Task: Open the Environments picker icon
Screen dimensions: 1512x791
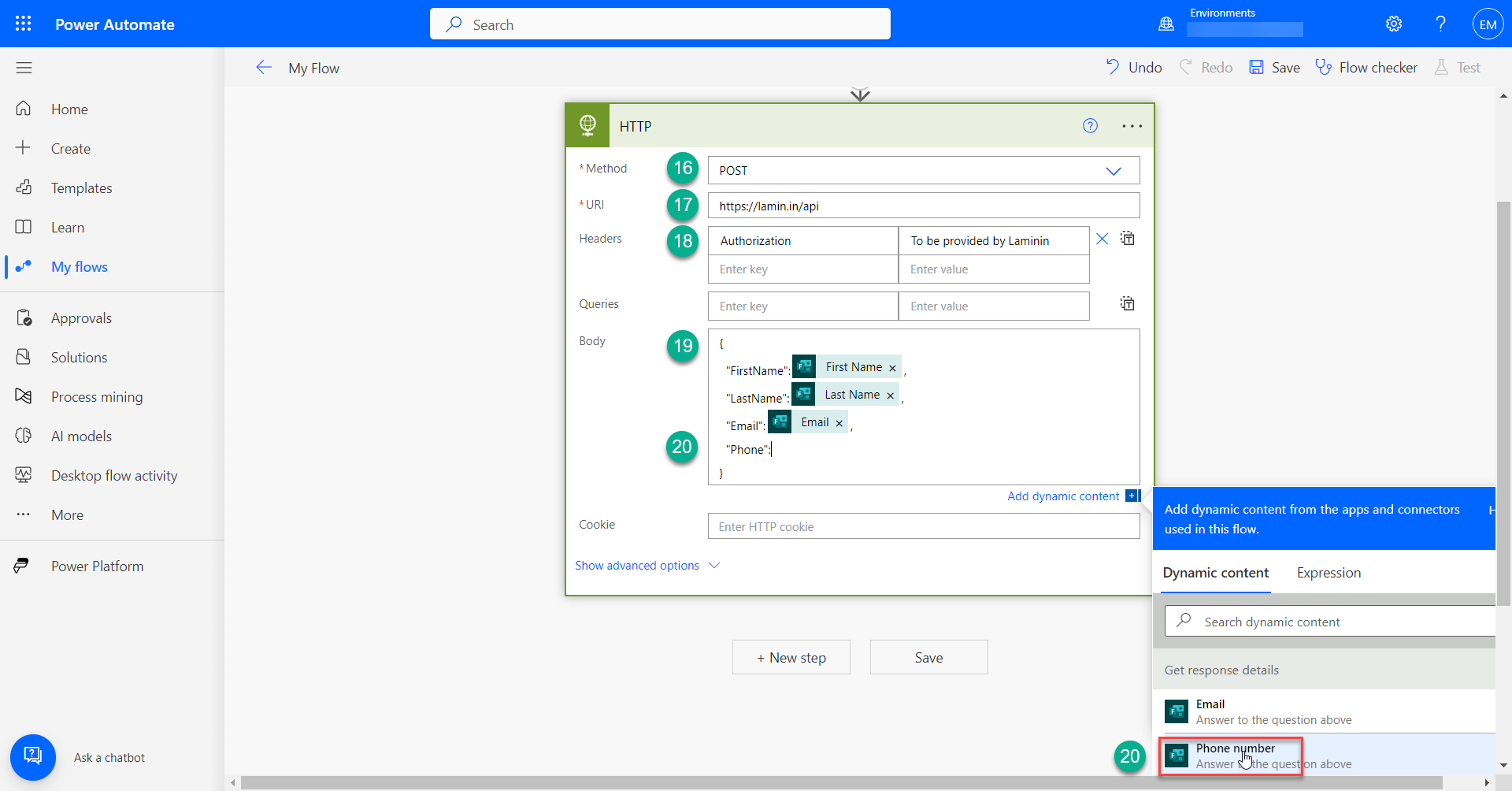Action: (x=1166, y=24)
